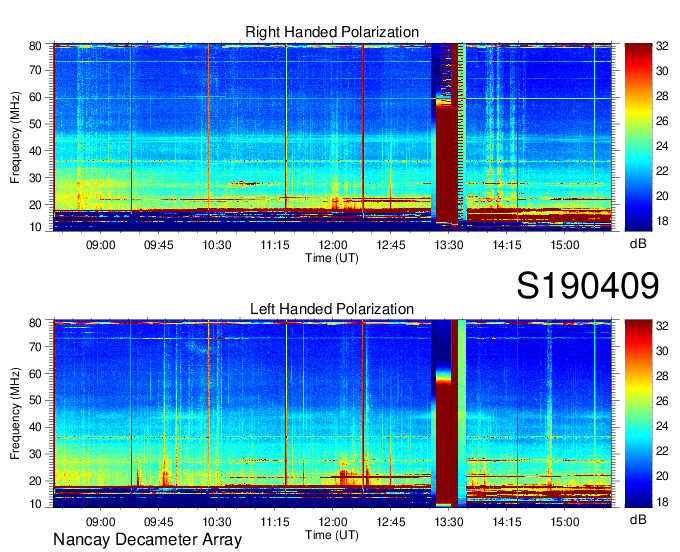The image size is (680, 552).
Task: Click "10:30" tick under the Right Handed plot
Action: (x=217, y=245)
